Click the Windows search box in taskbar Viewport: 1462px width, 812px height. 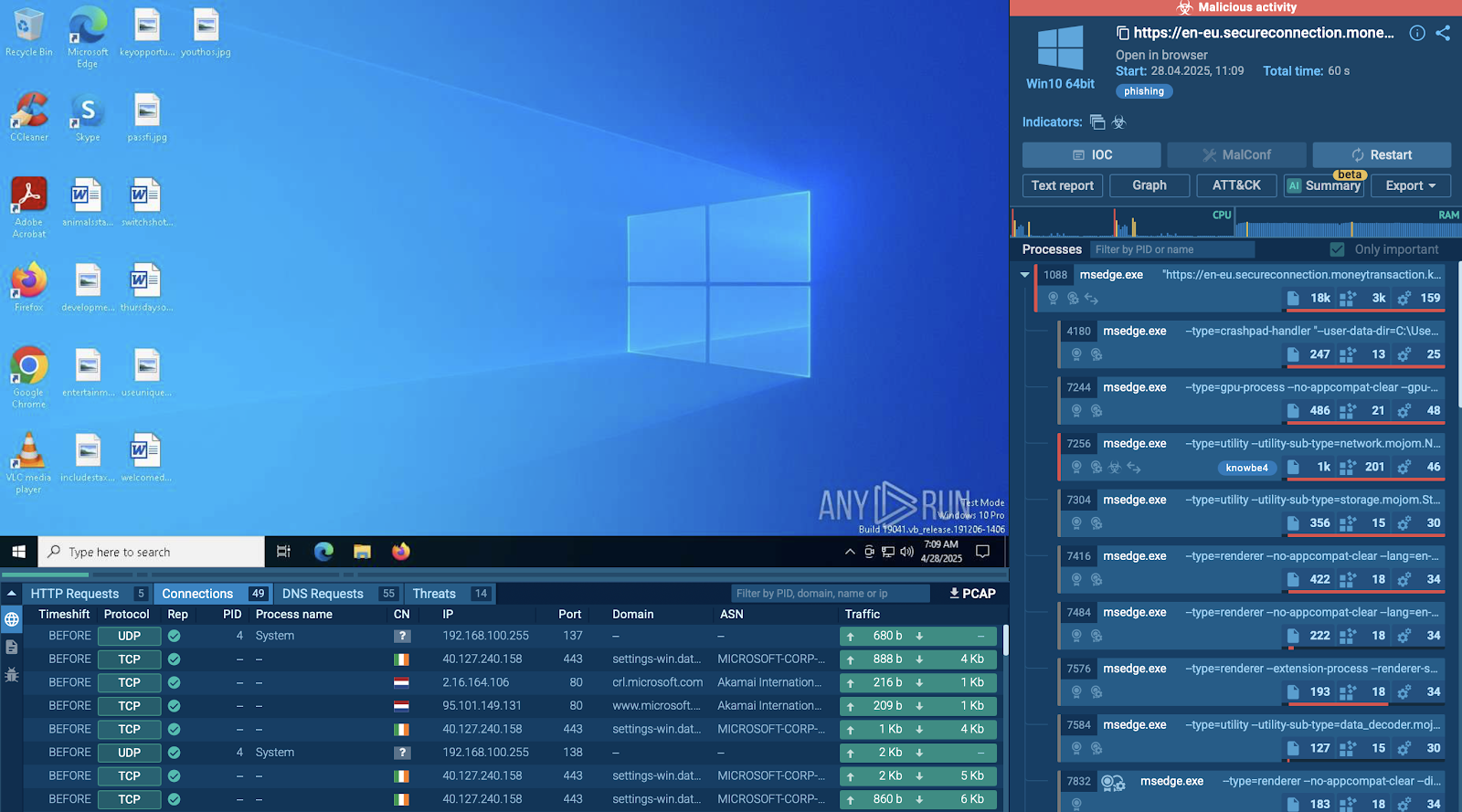pyautogui.click(x=152, y=552)
